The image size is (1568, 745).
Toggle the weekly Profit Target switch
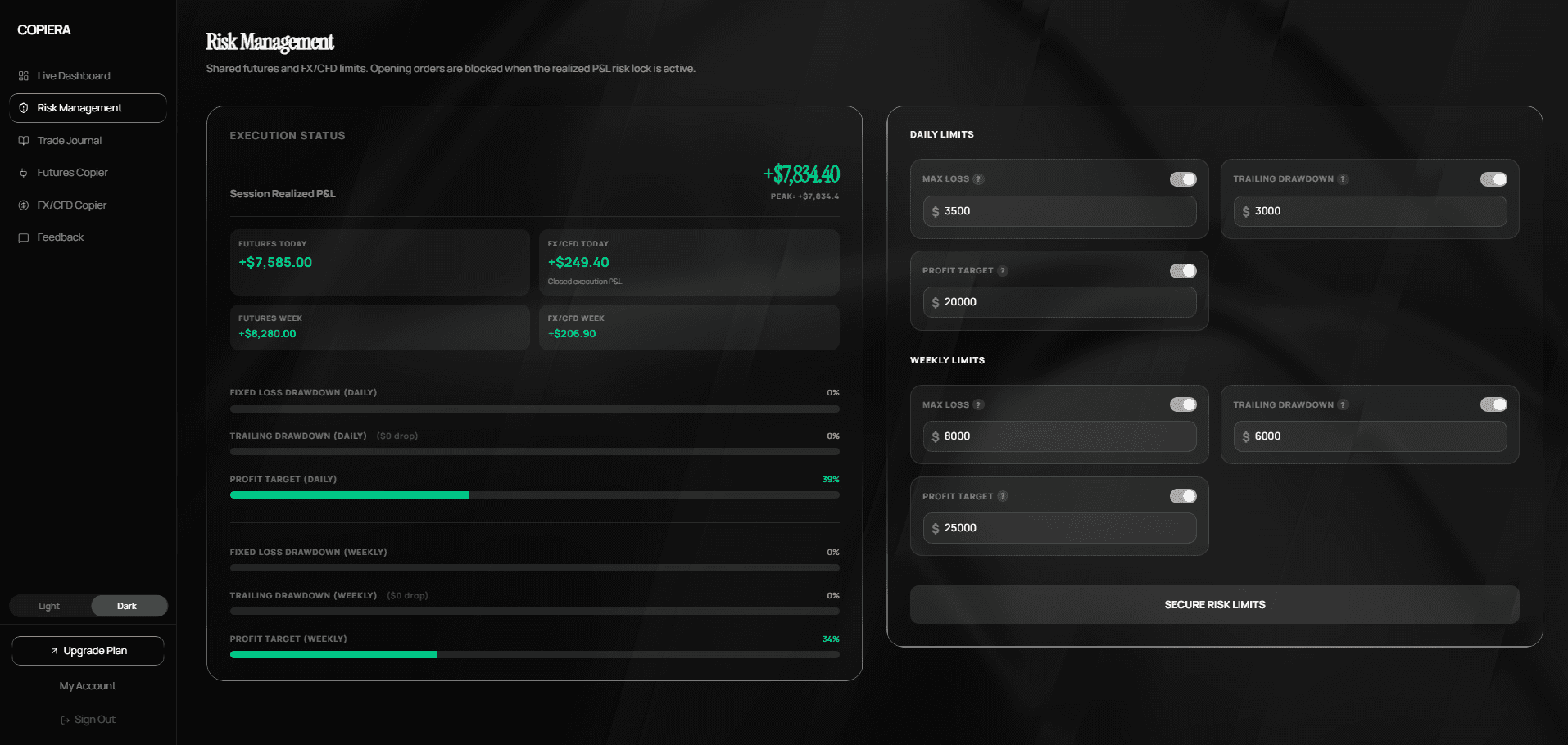click(x=1183, y=496)
